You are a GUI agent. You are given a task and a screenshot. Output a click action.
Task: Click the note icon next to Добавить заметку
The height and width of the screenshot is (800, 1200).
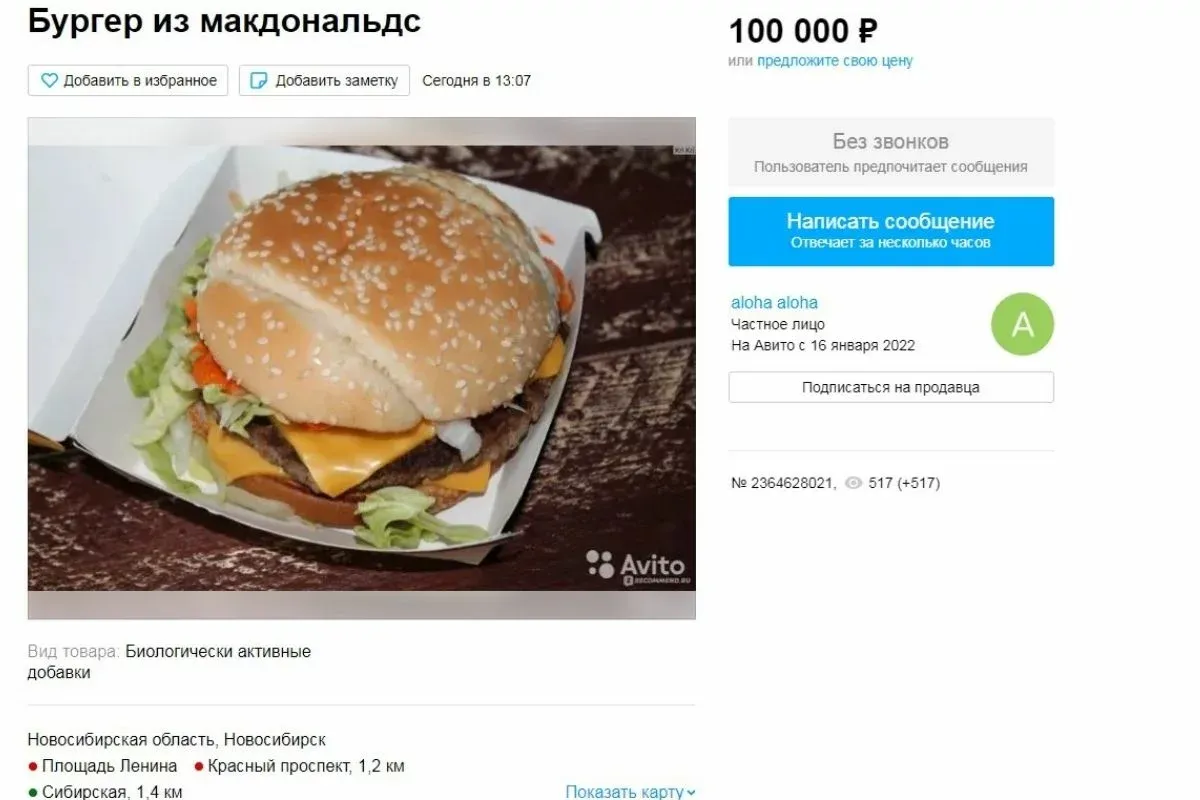[258, 81]
